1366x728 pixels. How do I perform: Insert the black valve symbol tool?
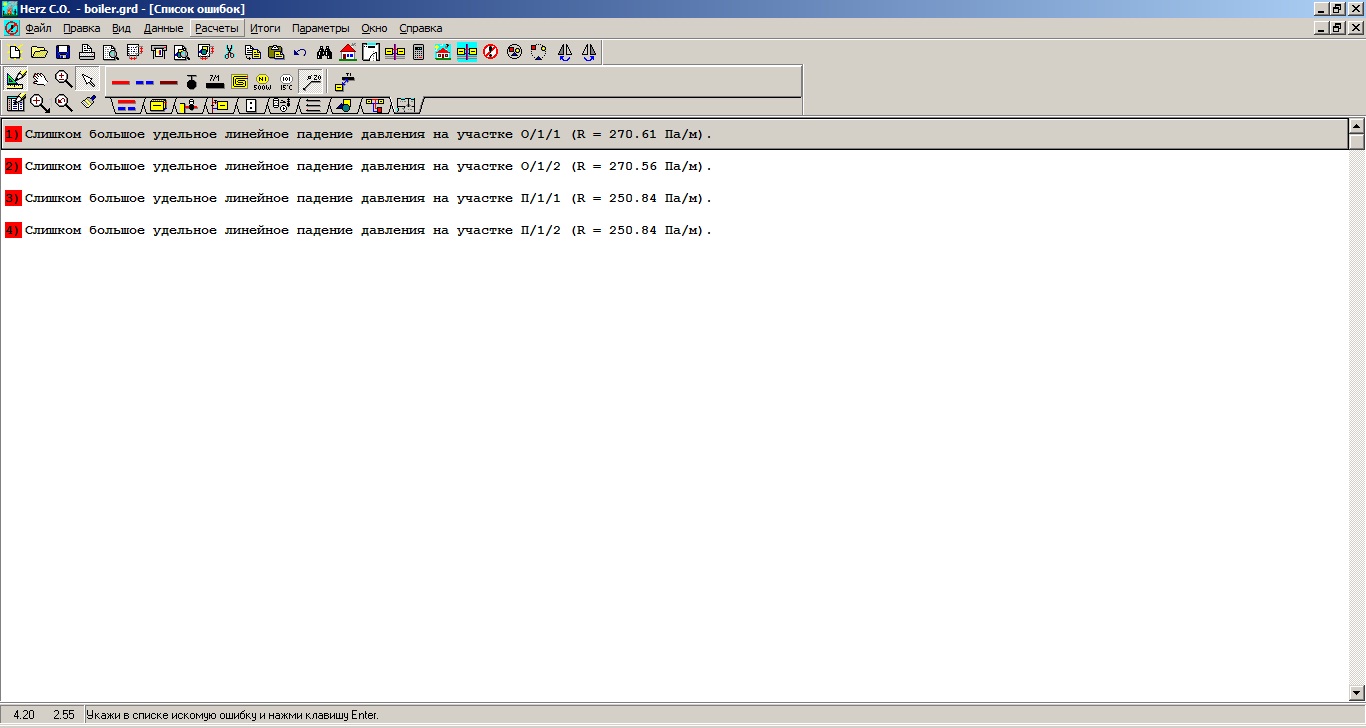[192, 82]
